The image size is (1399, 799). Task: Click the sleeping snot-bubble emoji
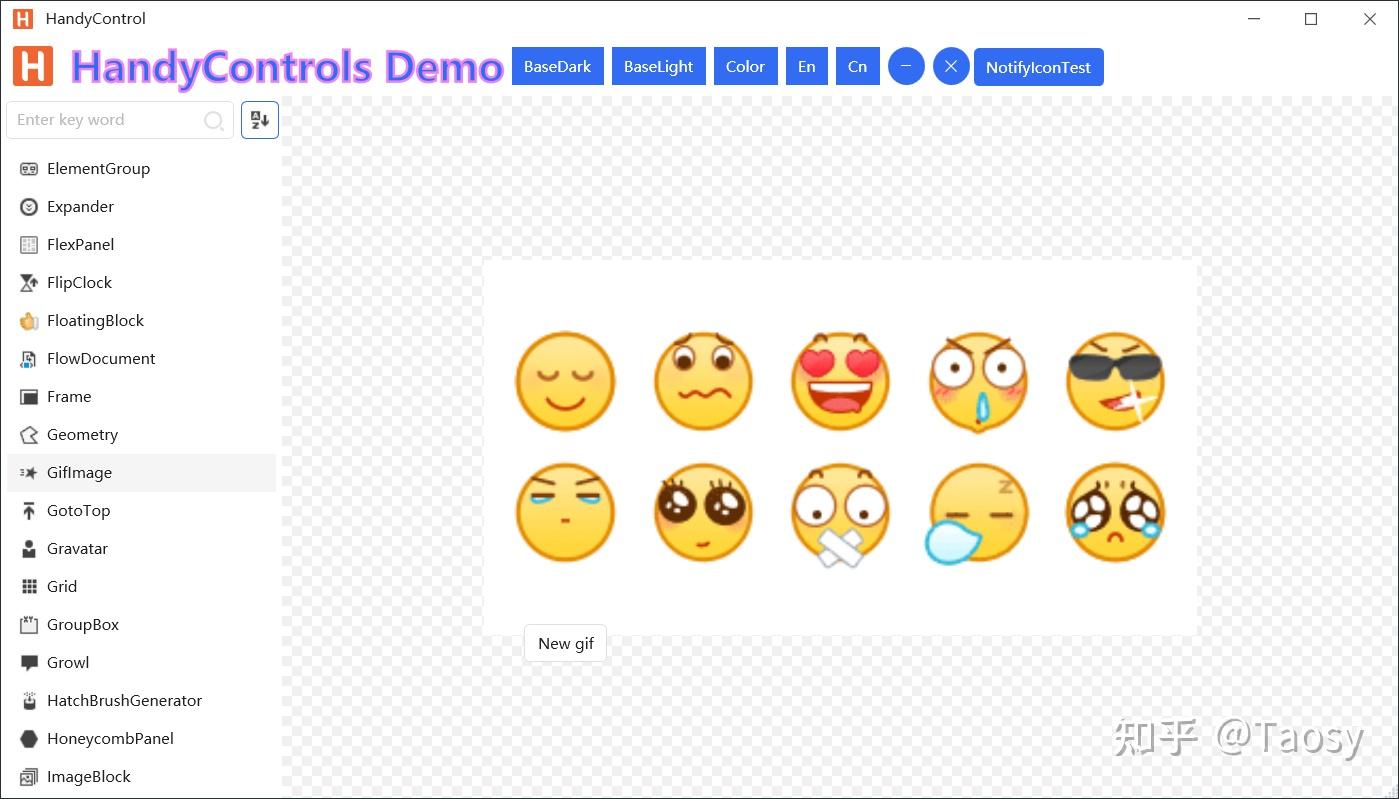tap(977, 514)
